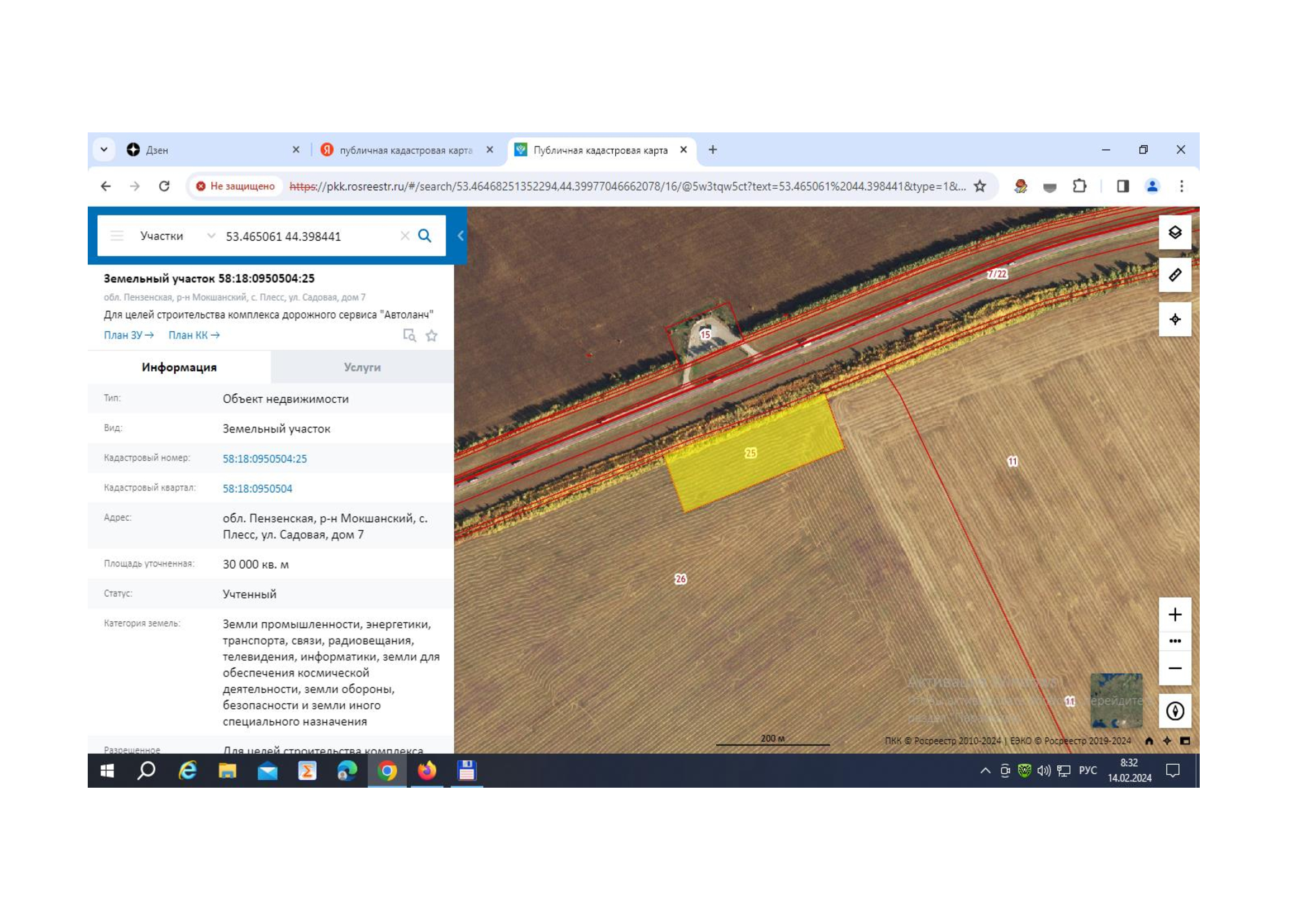
Task: Click the overview minimap thumbnail
Action: (x=1116, y=701)
